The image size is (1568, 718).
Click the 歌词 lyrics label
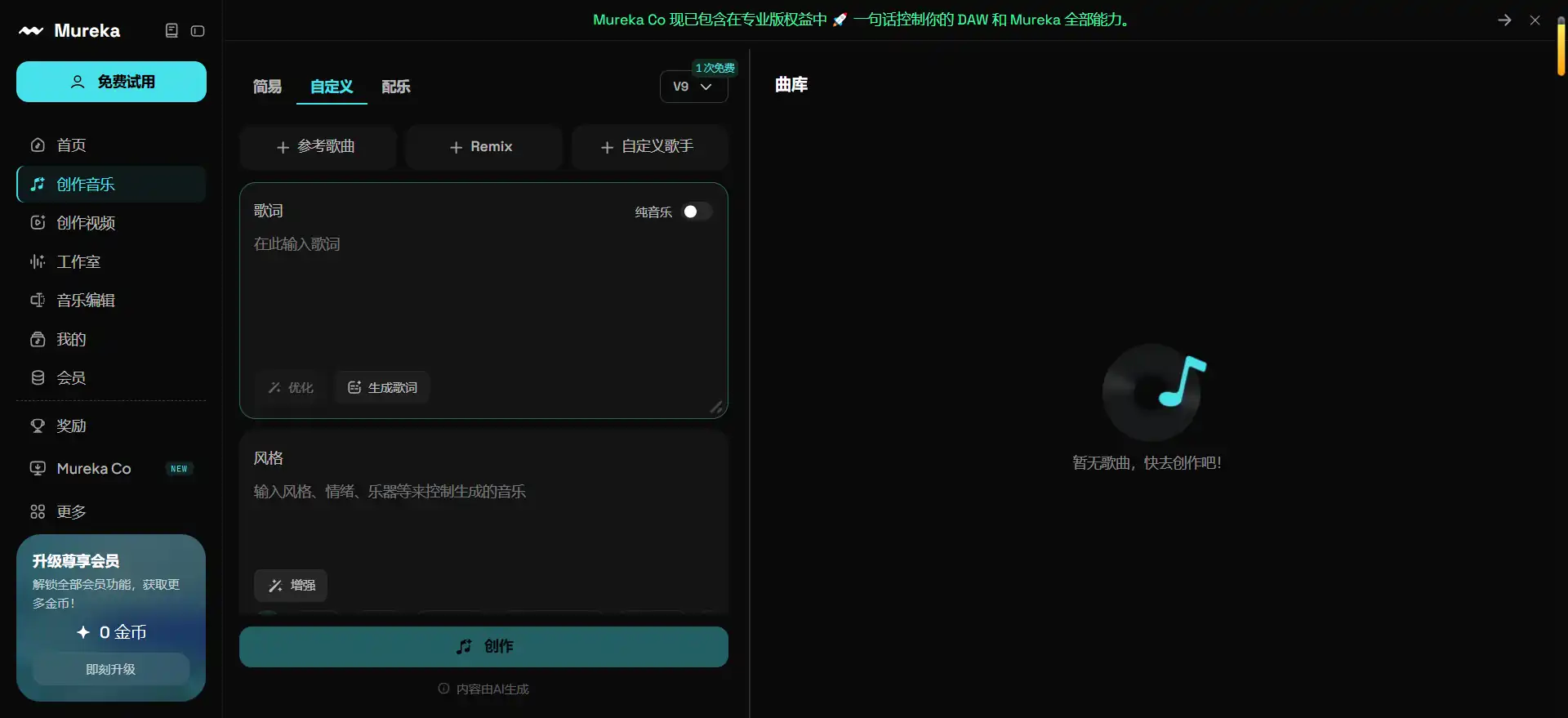pos(268,211)
